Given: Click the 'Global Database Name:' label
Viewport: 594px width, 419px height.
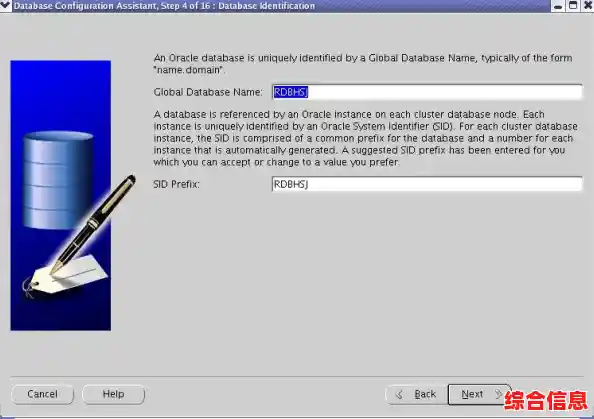Looking at the screenshot, I should (208, 92).
